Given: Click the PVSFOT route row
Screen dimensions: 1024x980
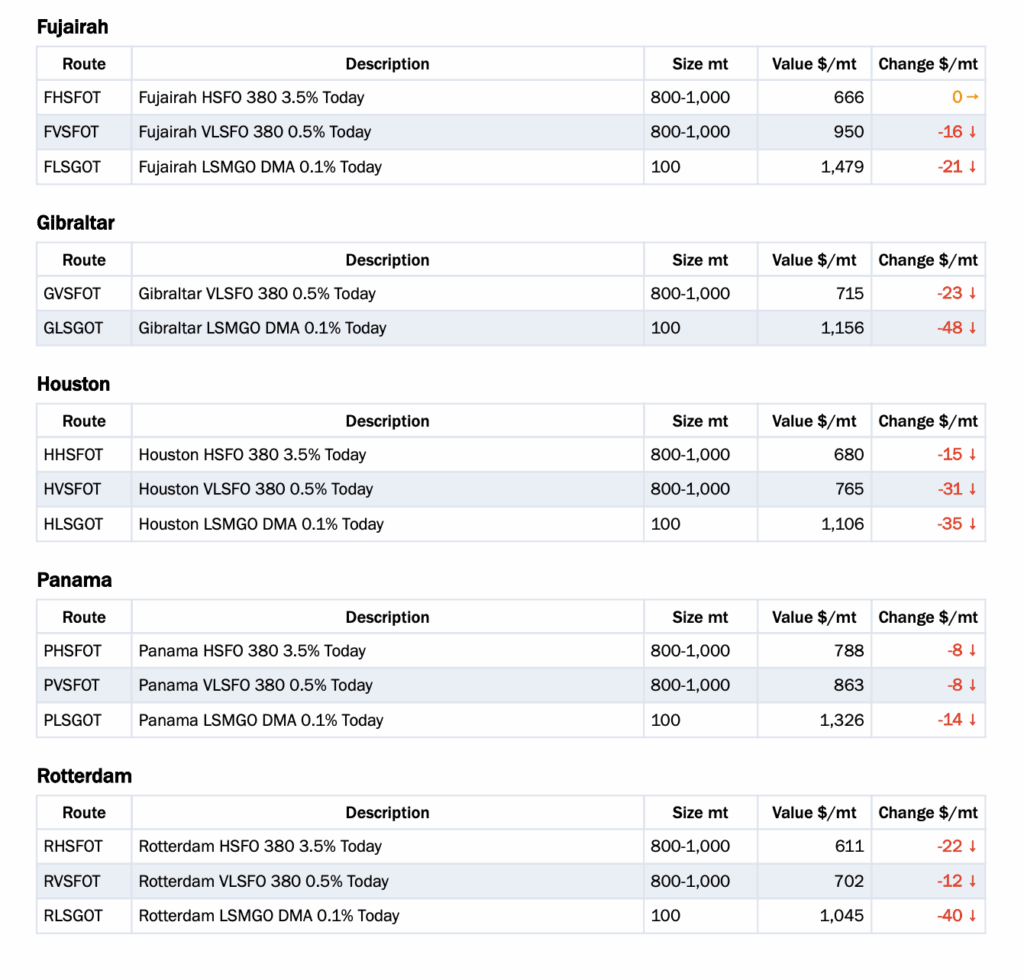Looking at the screenshot, I should tap(511, 685).
